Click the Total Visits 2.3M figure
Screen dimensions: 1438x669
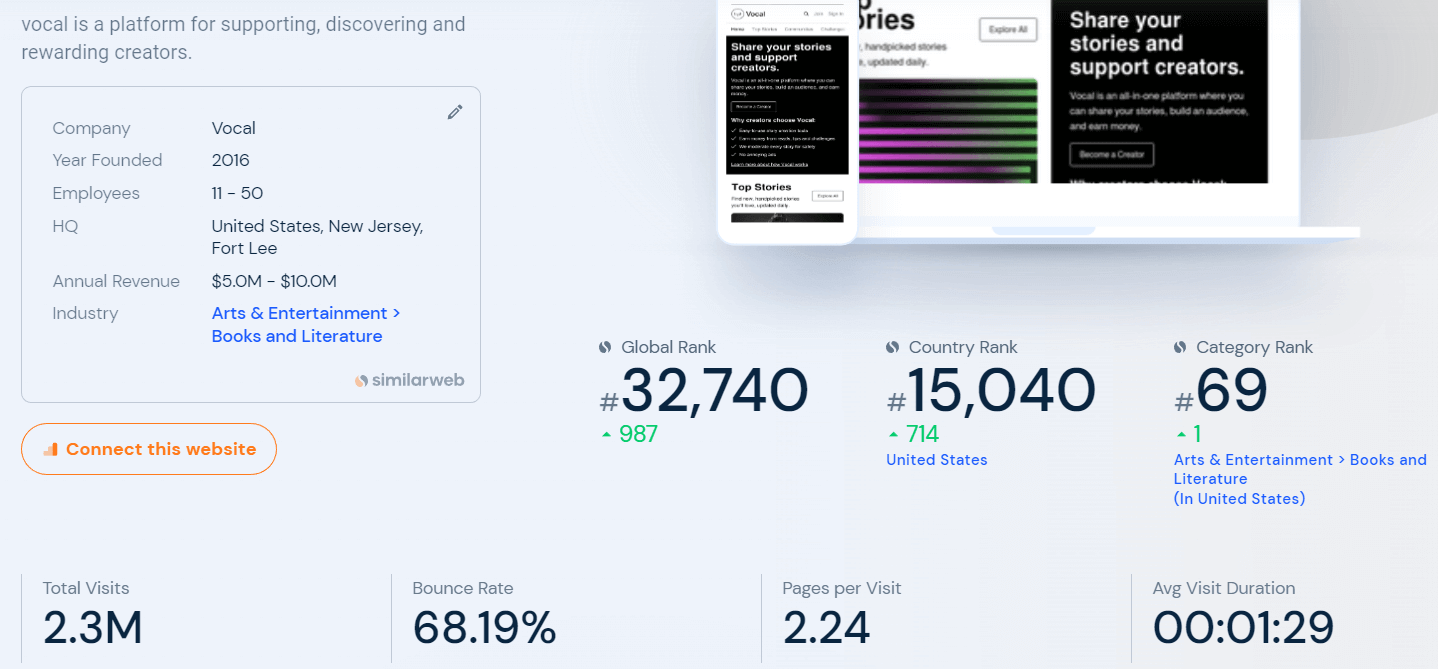click(93, 627)
